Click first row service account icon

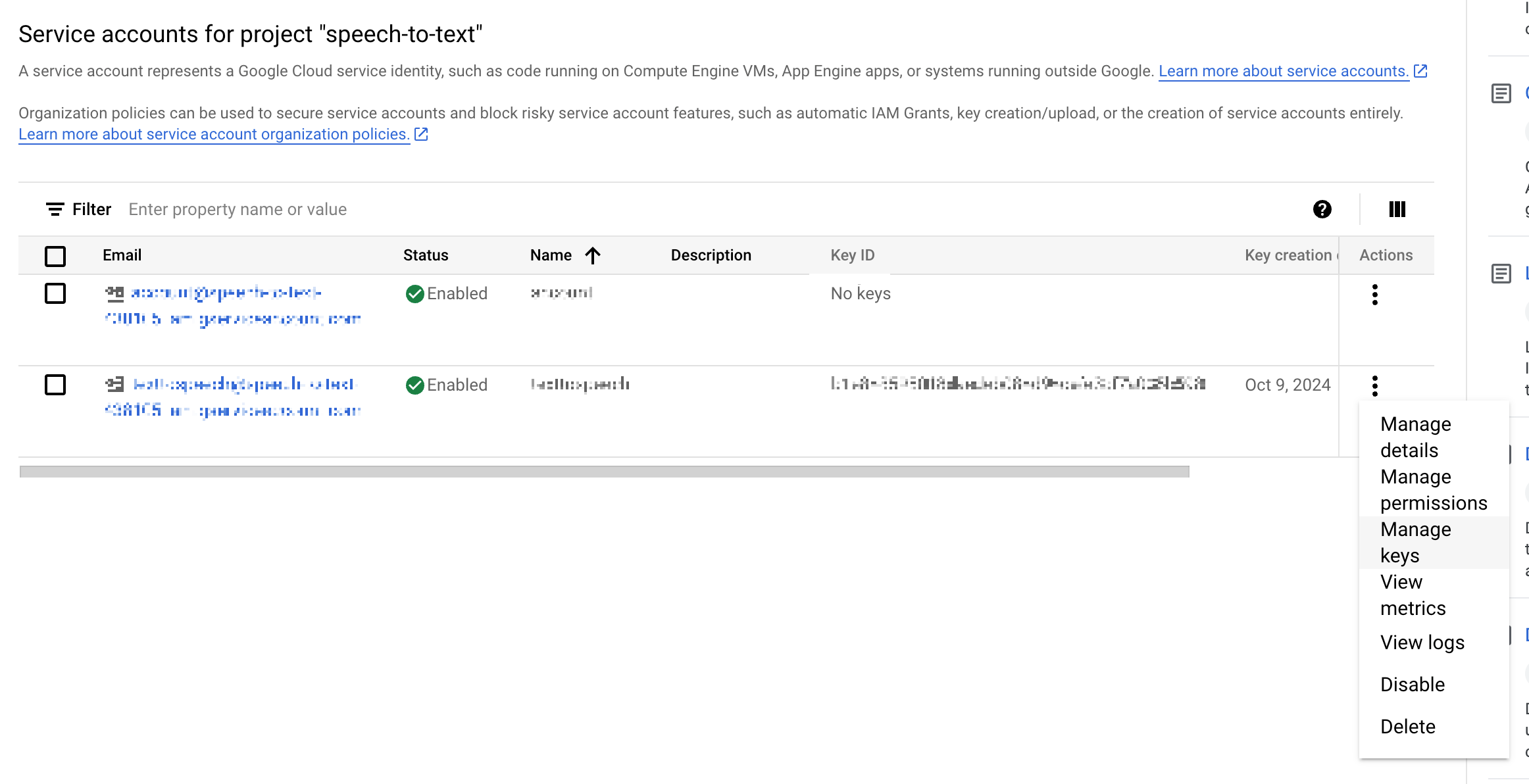[114, 293]
